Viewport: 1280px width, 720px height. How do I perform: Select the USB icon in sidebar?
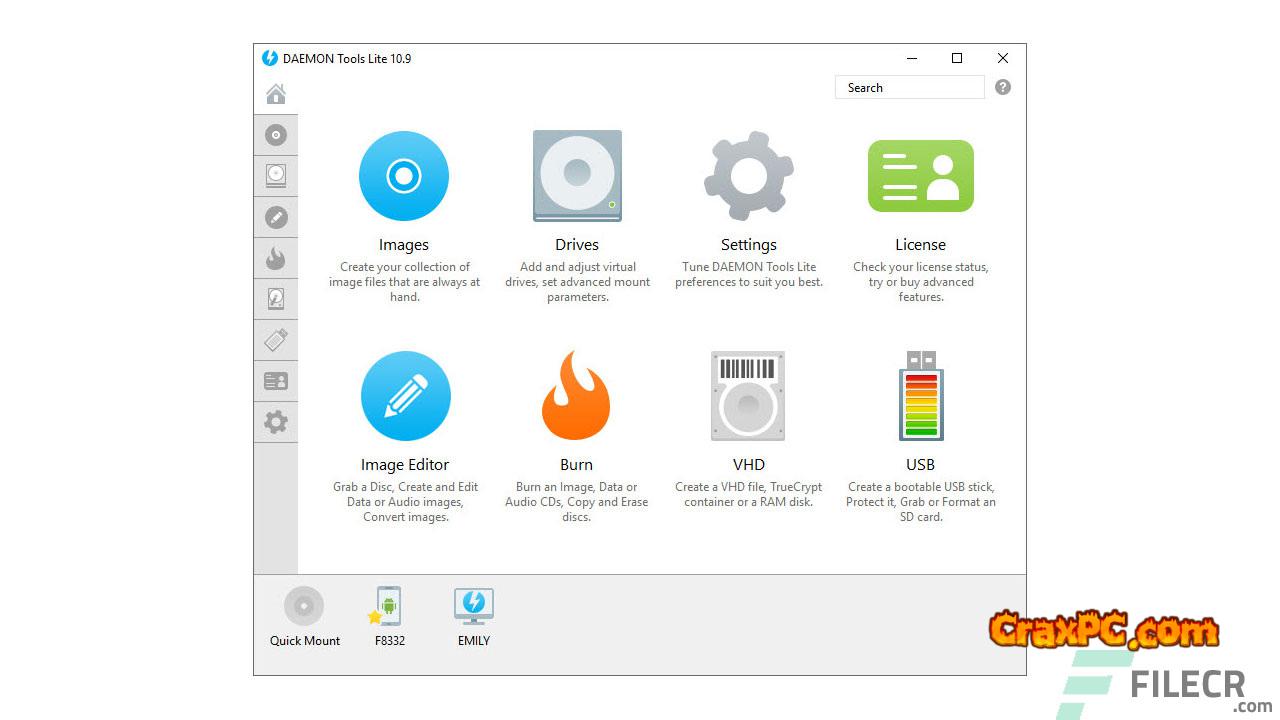[x=276, y=340]
